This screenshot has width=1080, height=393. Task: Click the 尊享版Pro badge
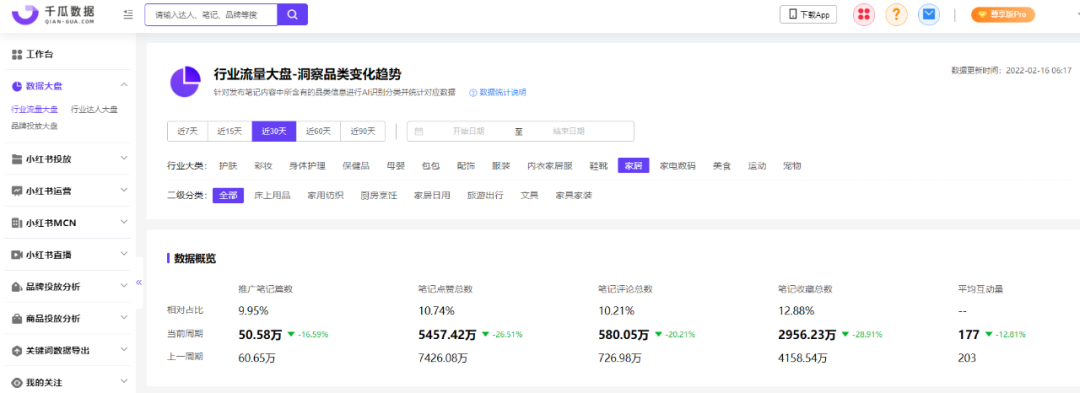click(1003, 14)
